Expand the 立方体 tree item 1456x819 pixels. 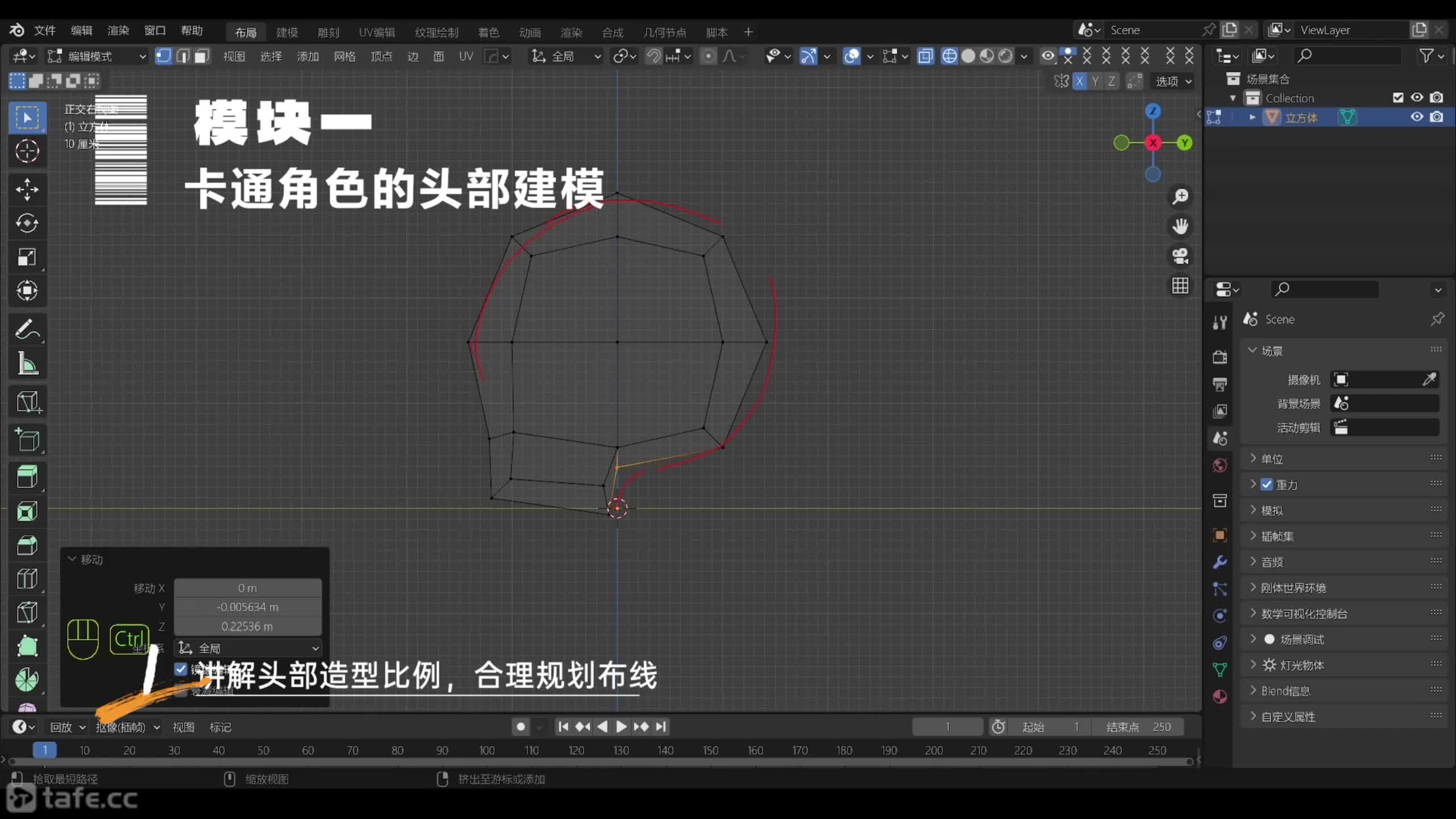(x=1252, y=117)
